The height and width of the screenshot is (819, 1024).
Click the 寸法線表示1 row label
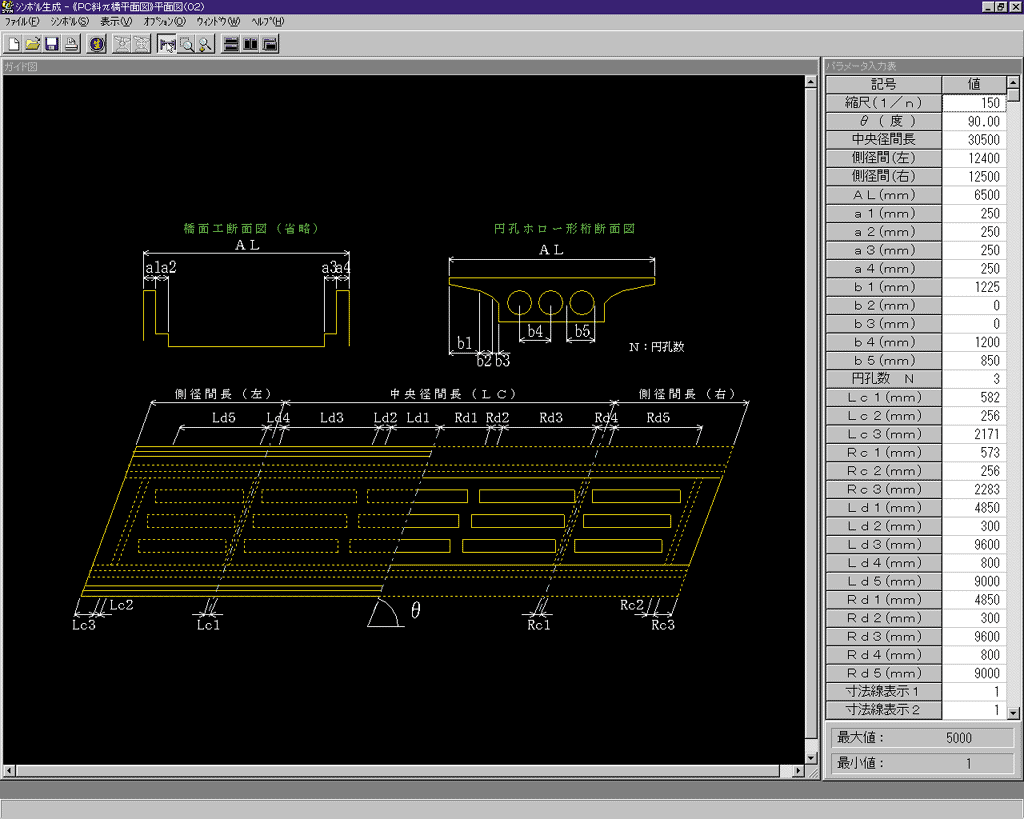tap(884, 692)
